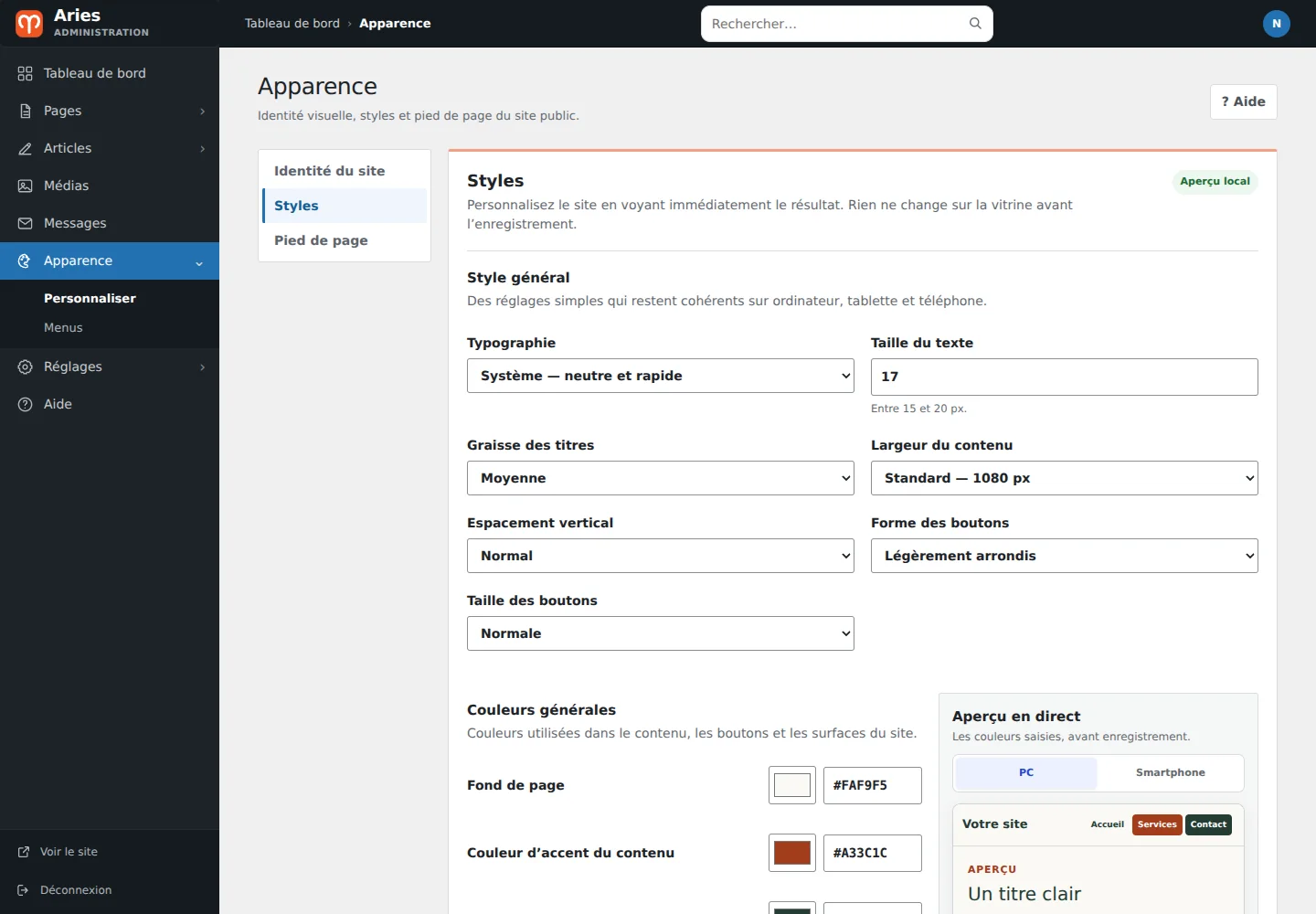Click the #FAF9F5 hex input
The width and height of the screenshot is (1316, 914).
(x=873, y=785)
